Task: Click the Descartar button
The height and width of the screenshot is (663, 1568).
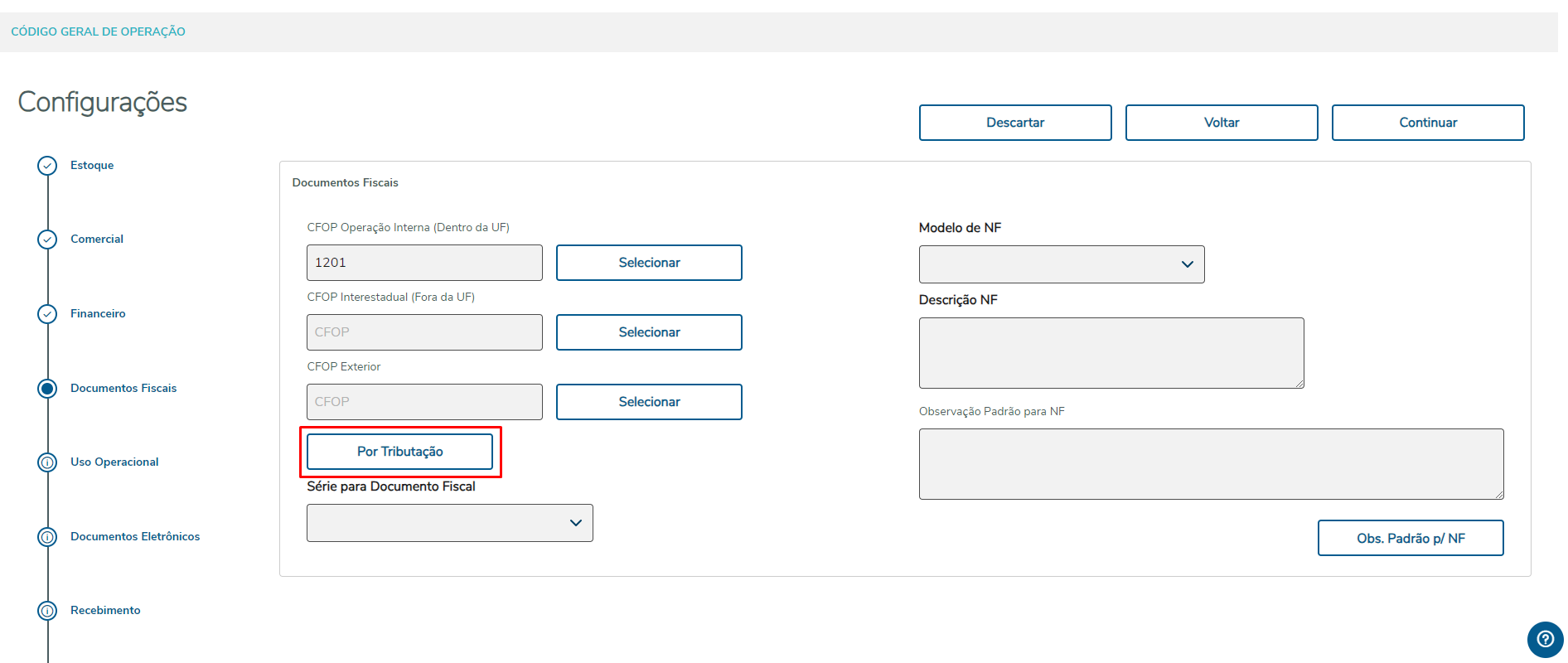Action: 1014,123
